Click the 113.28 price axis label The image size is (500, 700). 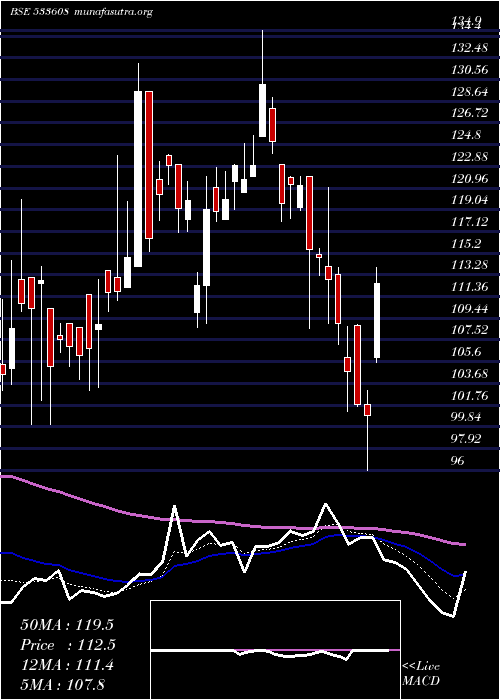469,266
